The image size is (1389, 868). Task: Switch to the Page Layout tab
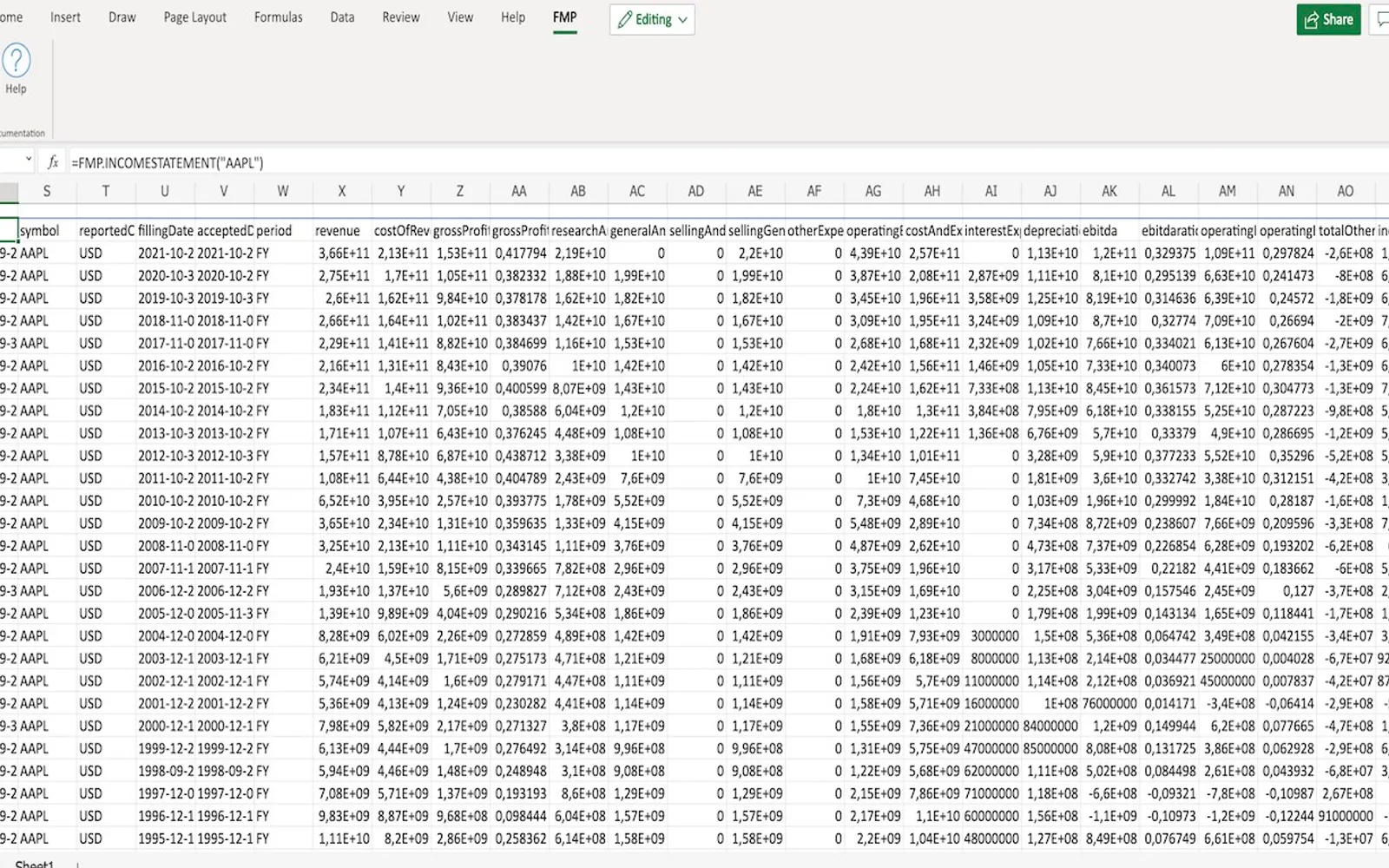pos(194,17)
